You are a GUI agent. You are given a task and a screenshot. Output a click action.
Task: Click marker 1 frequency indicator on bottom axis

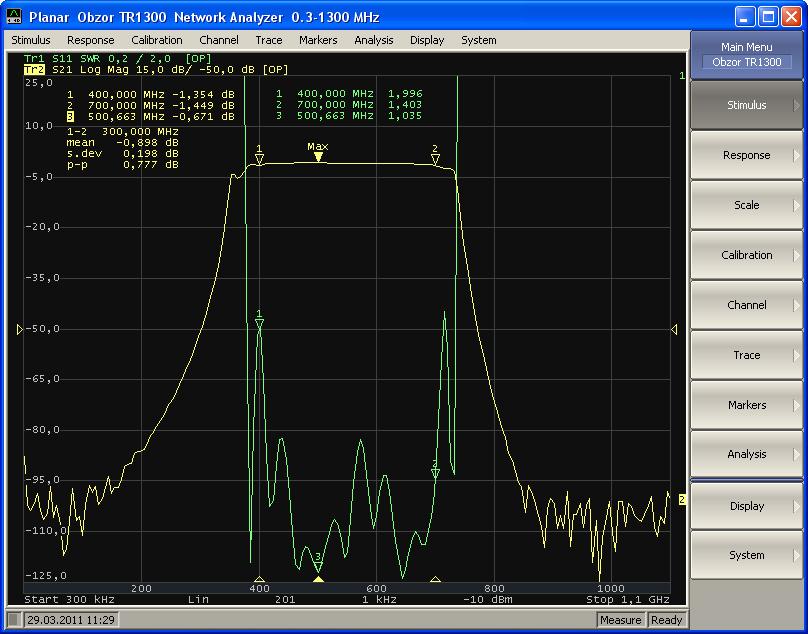coord(259,579)
